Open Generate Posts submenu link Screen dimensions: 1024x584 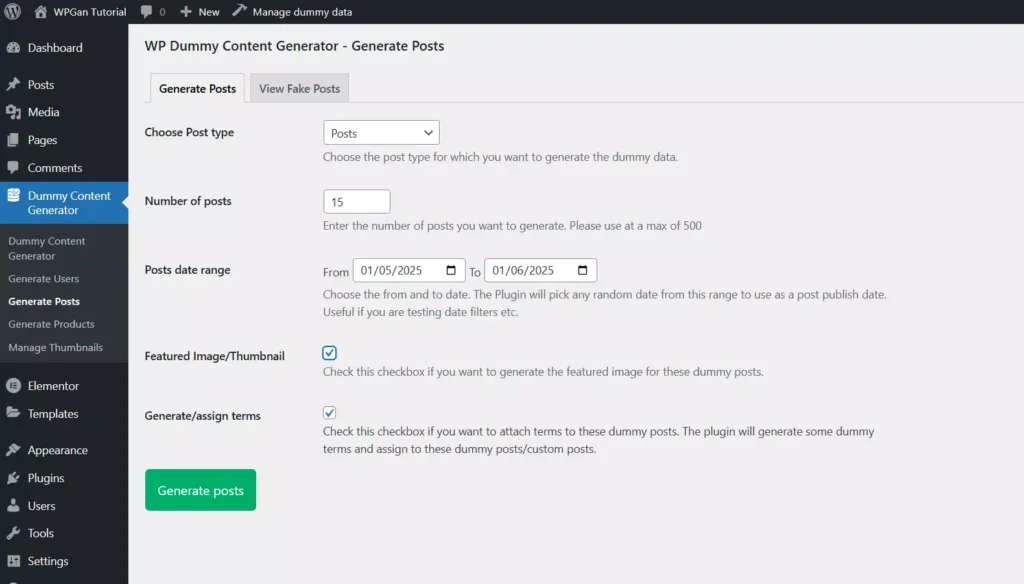pos(44,301)
